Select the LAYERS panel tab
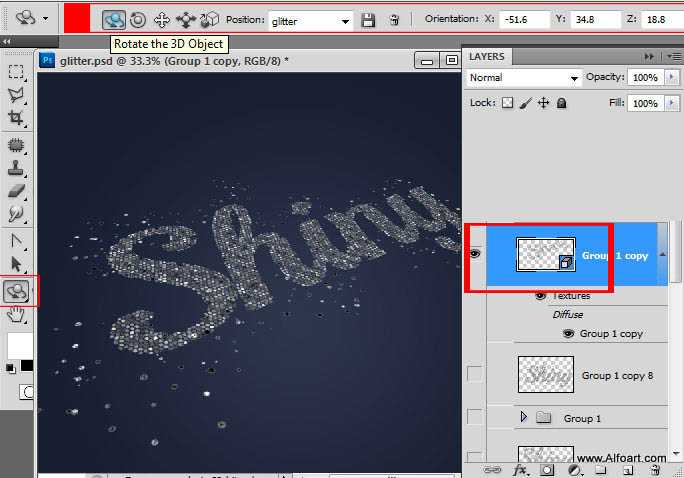 click(487, 57)
